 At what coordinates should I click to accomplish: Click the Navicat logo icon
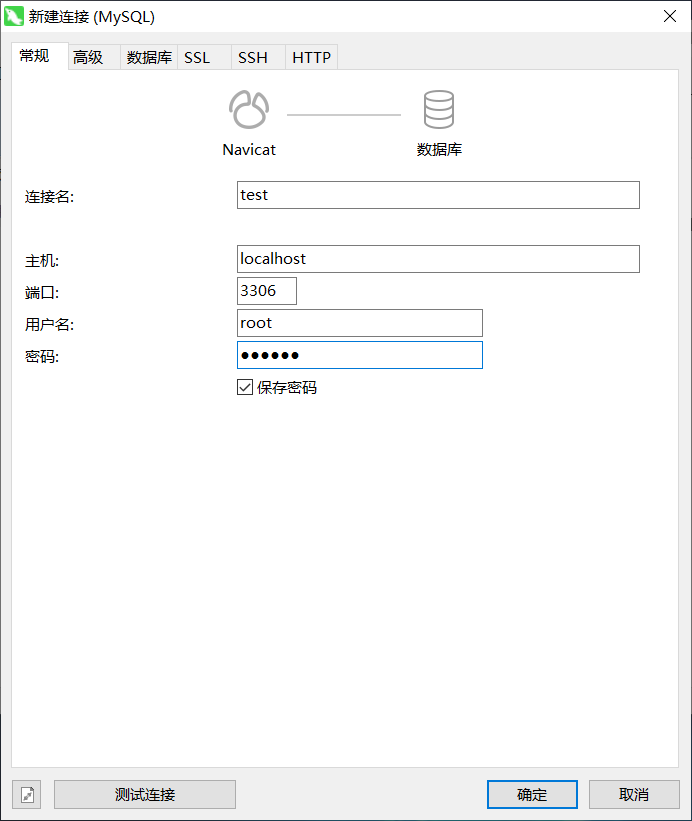pyautogui.click(x=248, y=110)
